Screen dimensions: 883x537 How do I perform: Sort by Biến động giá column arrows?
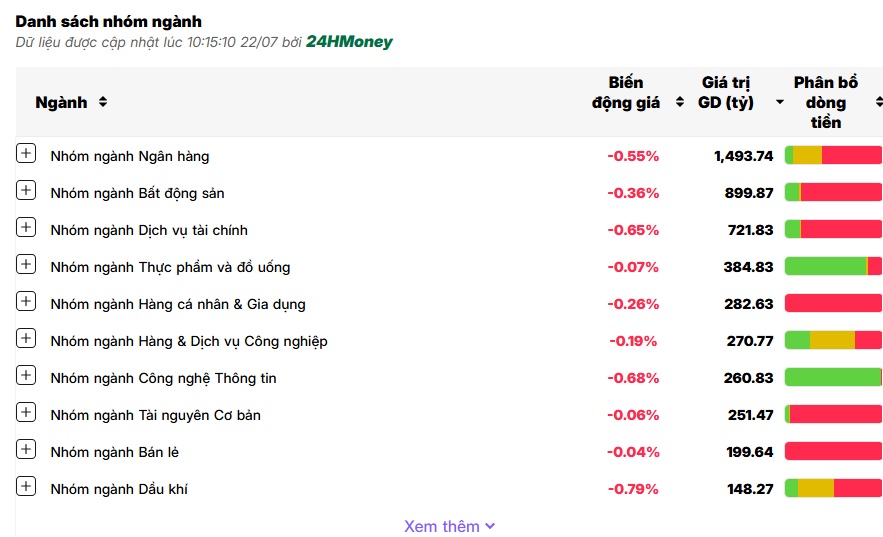[680, 102]
